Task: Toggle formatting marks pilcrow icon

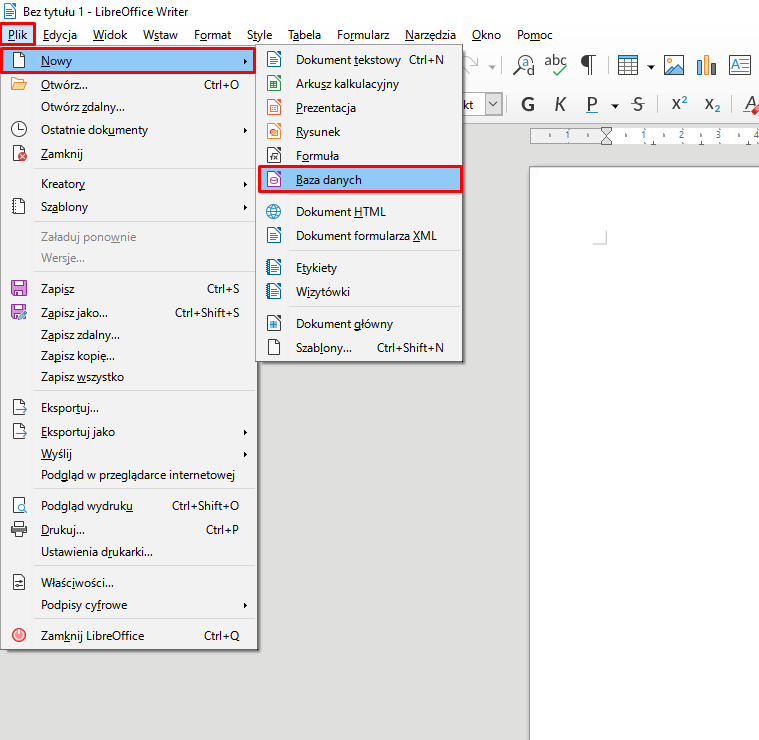Action: click(588, 65)
